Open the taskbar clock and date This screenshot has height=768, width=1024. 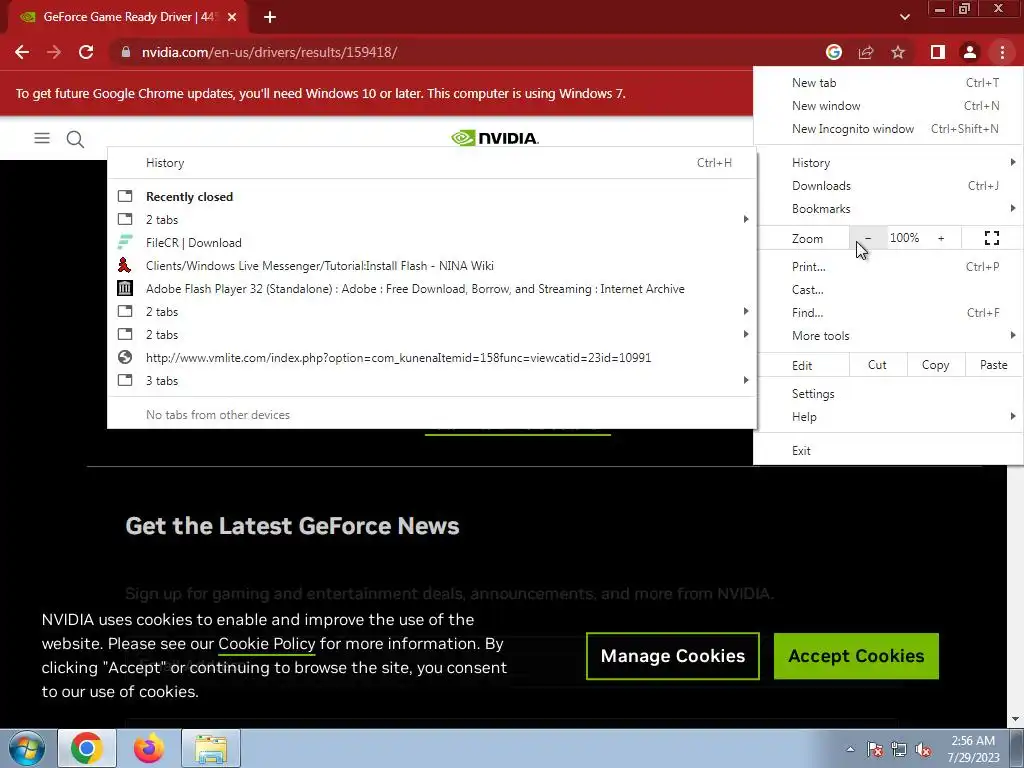973,749
